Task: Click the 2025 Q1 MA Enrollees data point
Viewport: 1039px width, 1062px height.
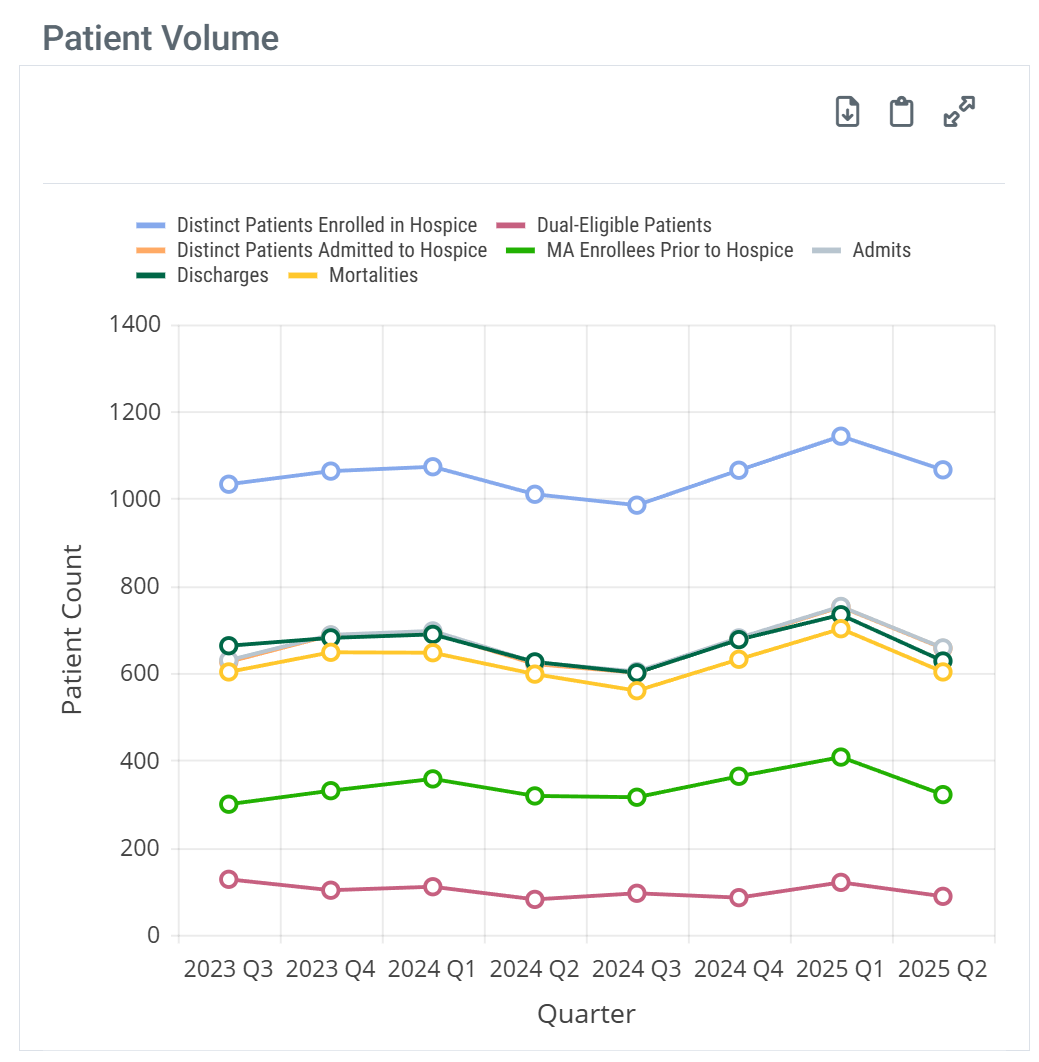Action: click(x=841, y=757)
